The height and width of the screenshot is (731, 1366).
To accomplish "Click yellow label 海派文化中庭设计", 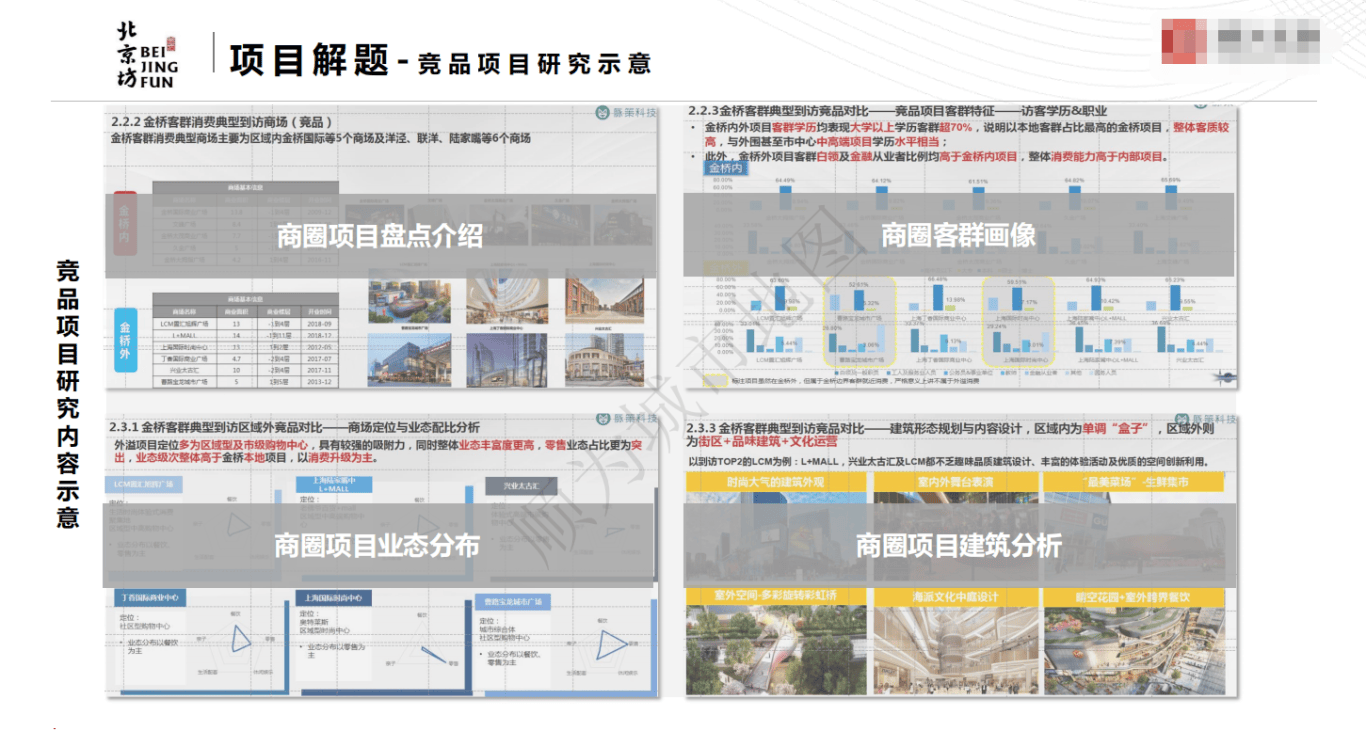I will click(x=957, y=597).
